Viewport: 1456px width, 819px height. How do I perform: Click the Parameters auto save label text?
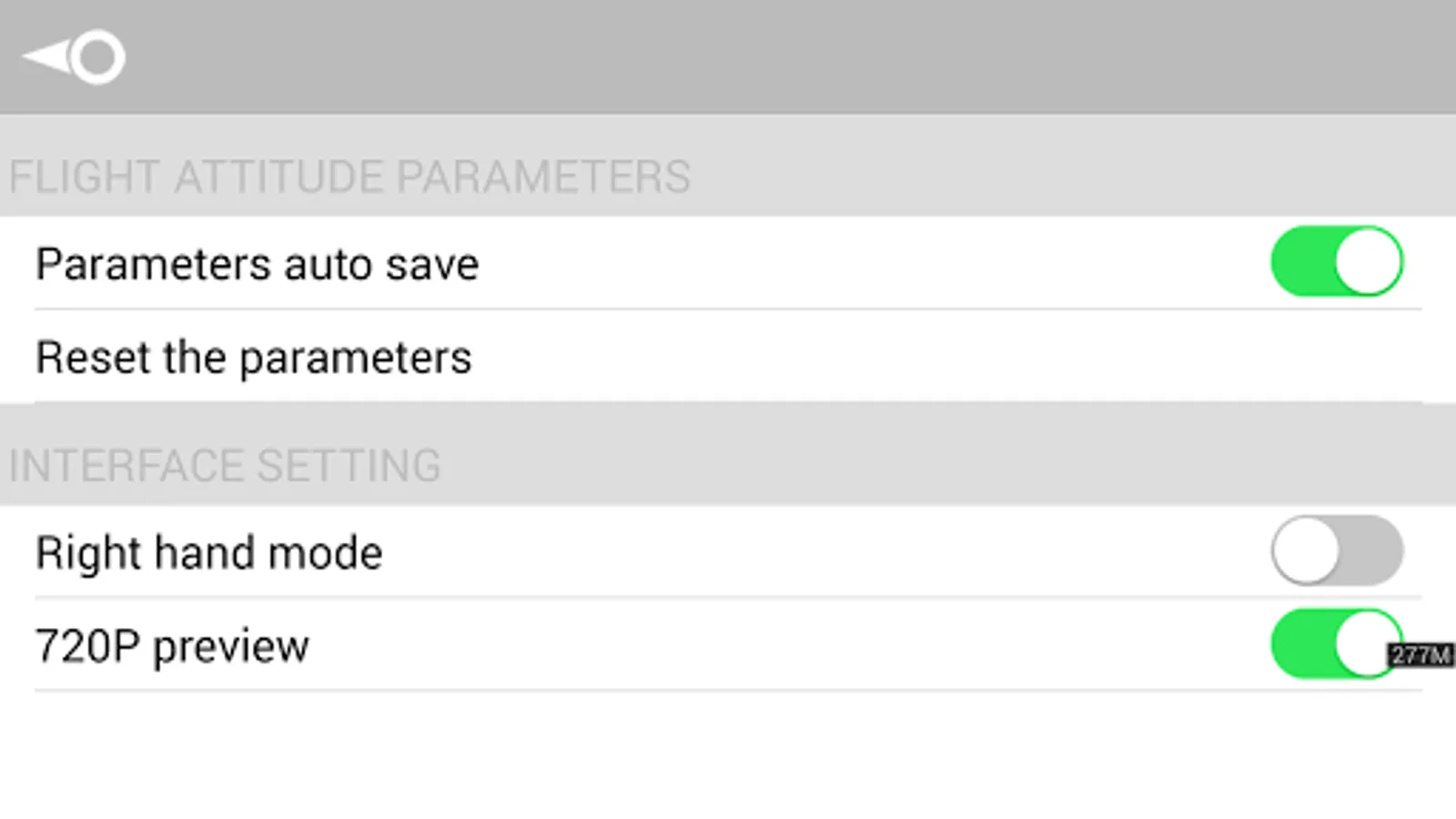(x=257, y=265)
